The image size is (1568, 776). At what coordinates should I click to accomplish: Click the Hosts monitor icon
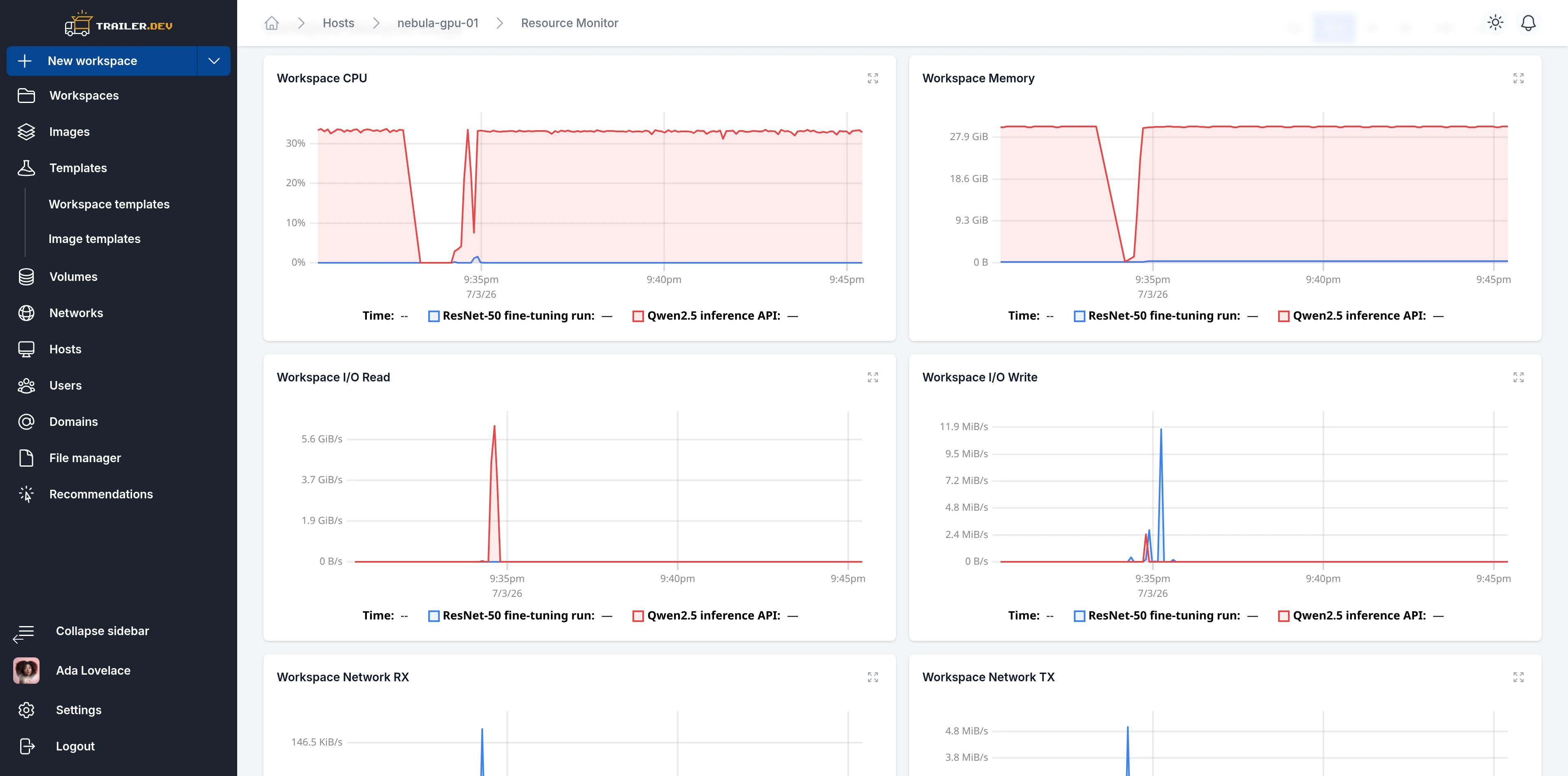click(x=26, y=349)
